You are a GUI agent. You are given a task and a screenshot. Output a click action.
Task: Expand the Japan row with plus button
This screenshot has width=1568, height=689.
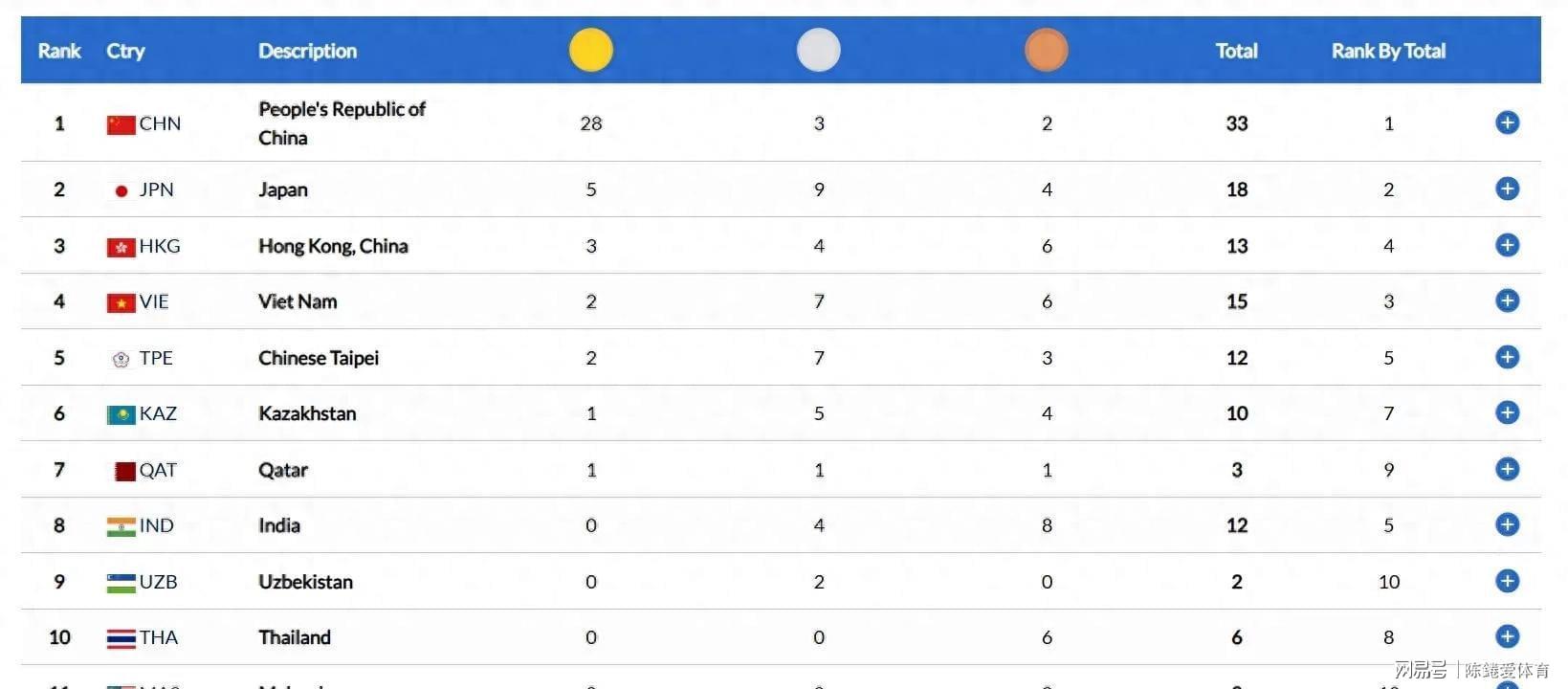[1507, 189]
